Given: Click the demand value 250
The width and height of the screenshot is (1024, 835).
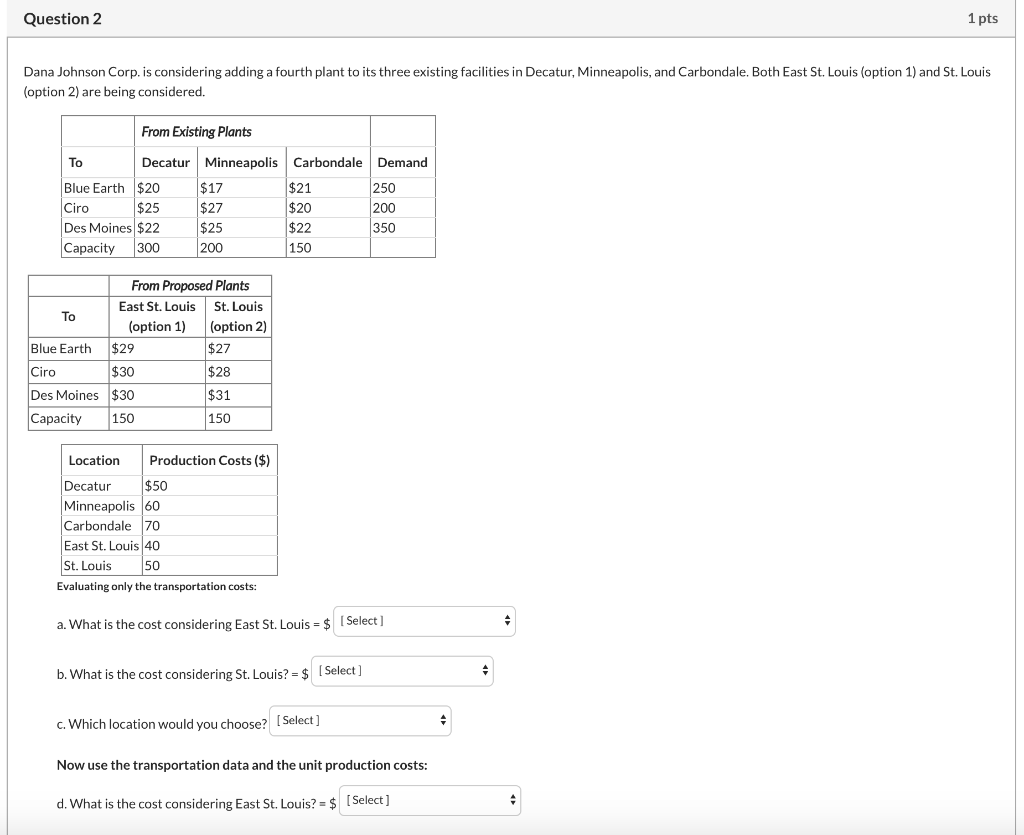Looking at the screenshot, I should (x=384, y=188).
